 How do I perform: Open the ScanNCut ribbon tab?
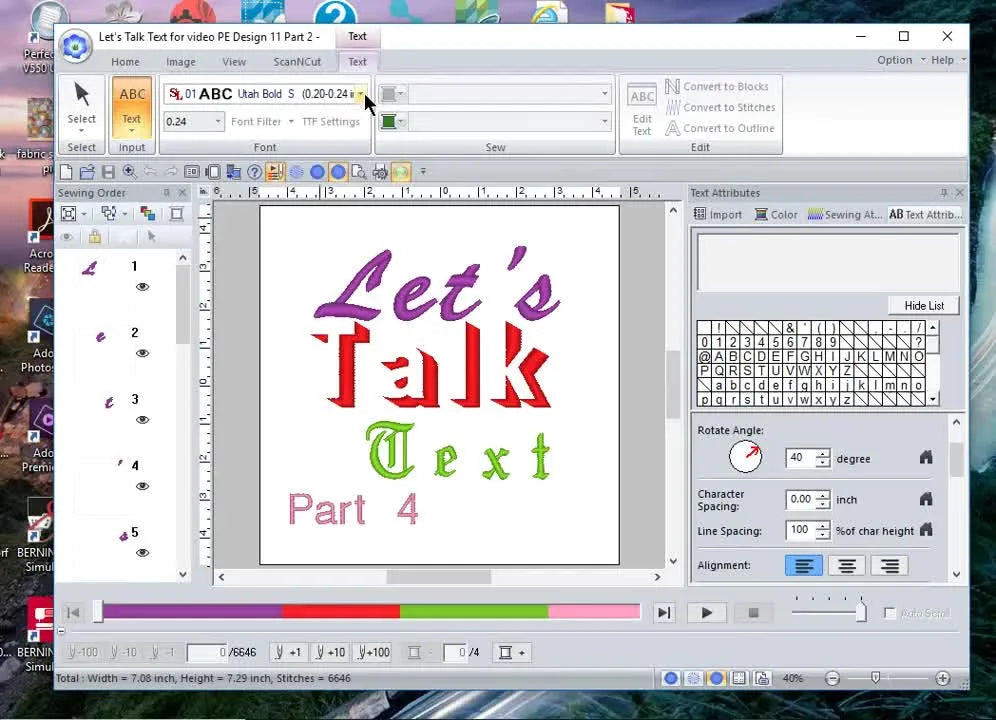pos(296,61)
